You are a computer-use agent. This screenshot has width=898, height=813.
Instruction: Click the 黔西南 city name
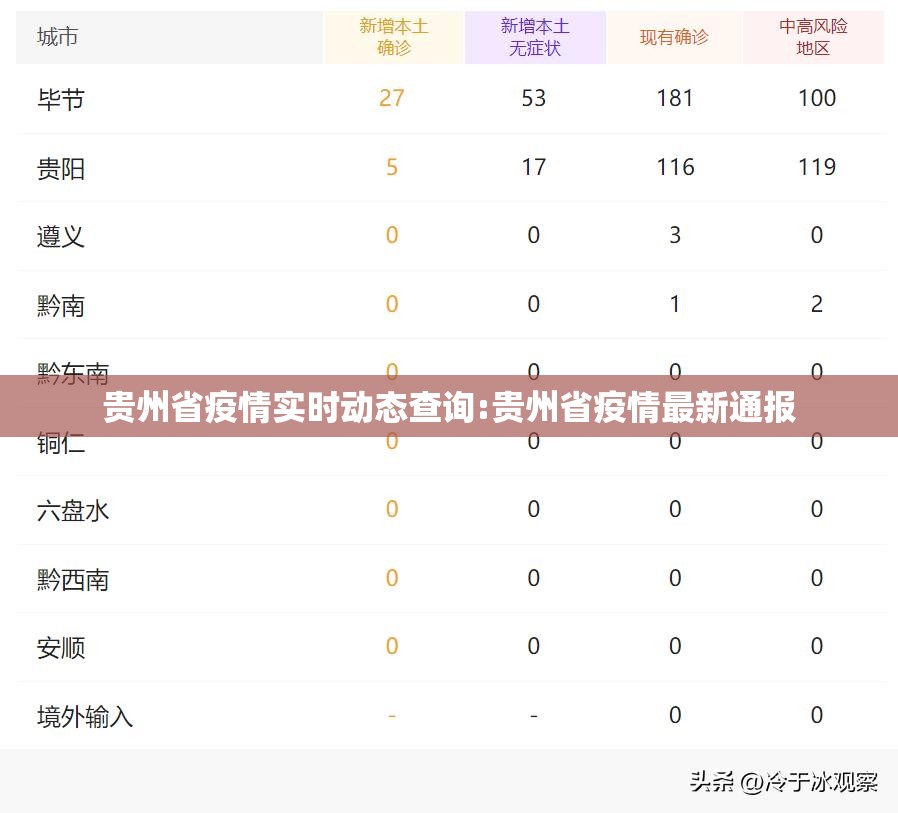tap(73, 579)
